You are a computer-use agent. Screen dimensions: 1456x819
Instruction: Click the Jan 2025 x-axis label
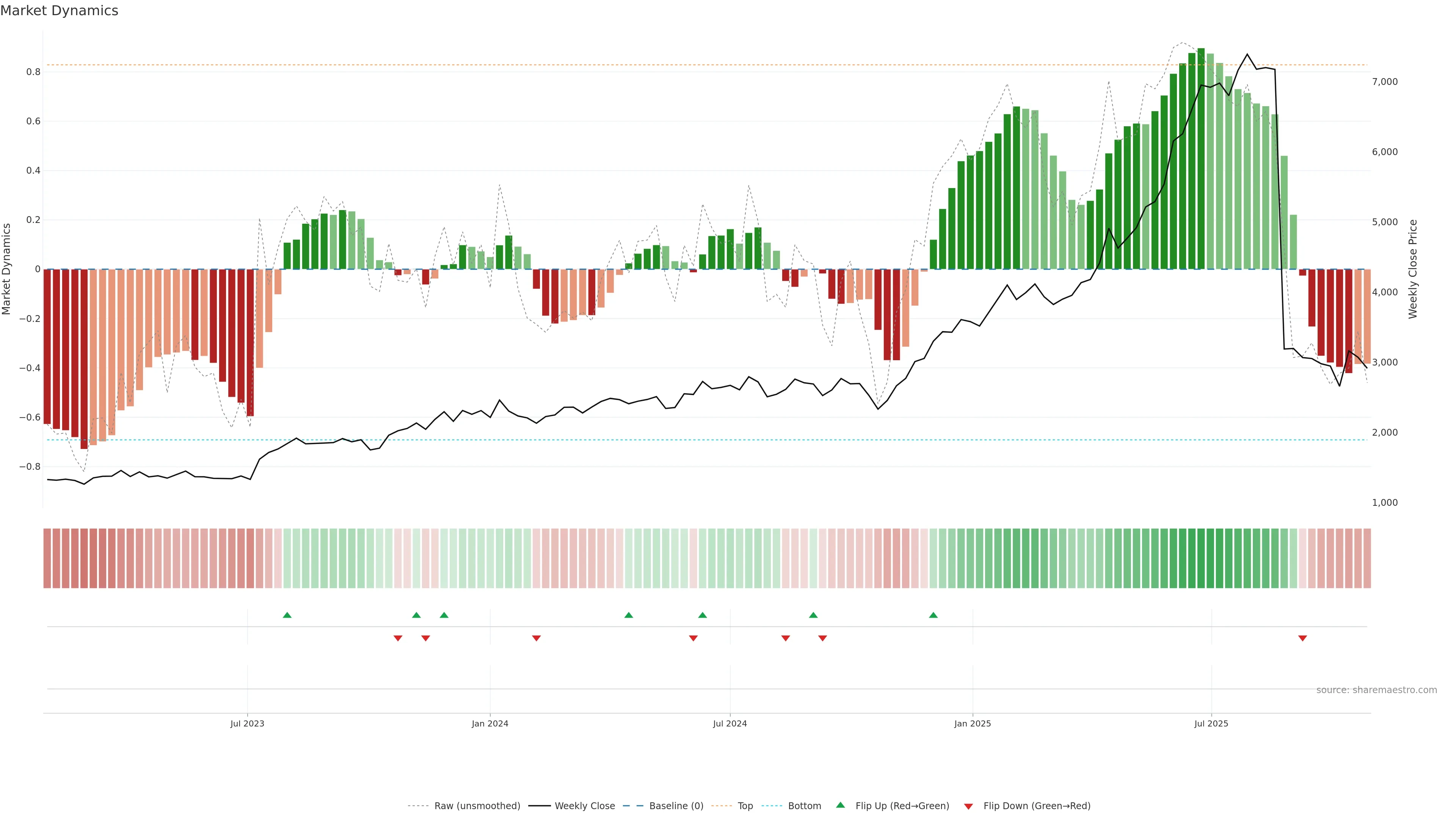pos(972,723)
